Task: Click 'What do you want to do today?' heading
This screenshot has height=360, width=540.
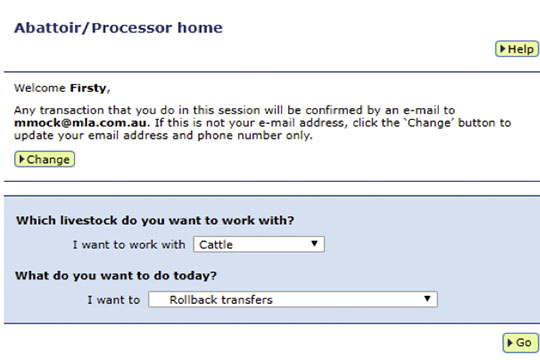Action: (x=116, y=276)
